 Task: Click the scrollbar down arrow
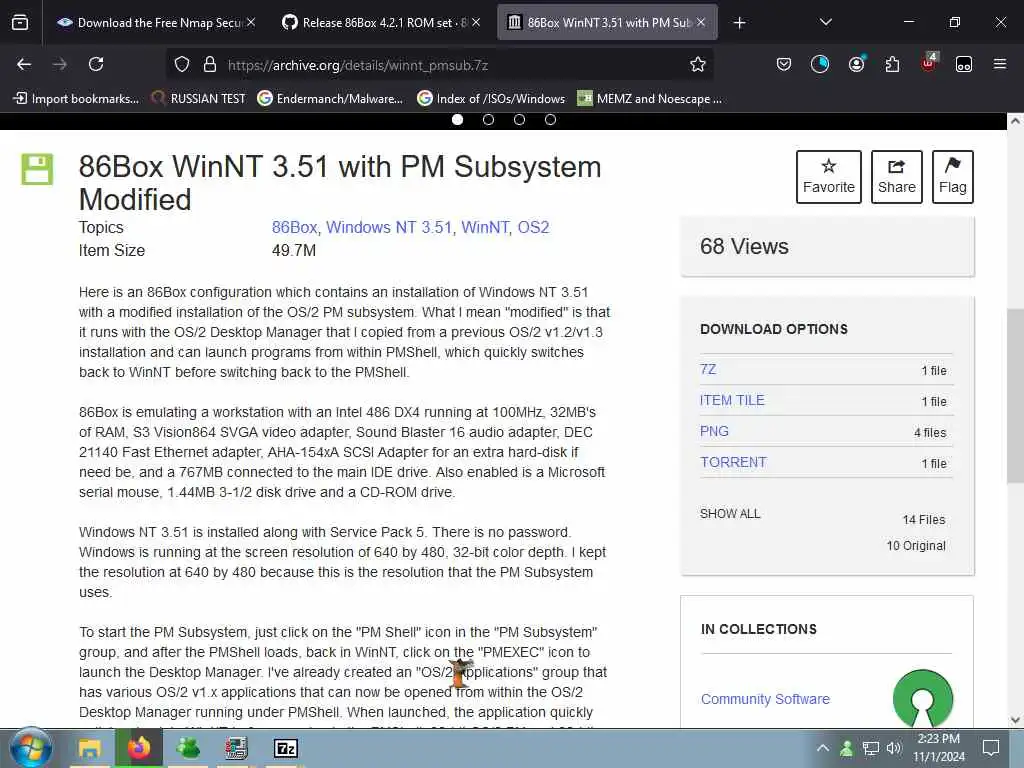tap(1015, 720)
